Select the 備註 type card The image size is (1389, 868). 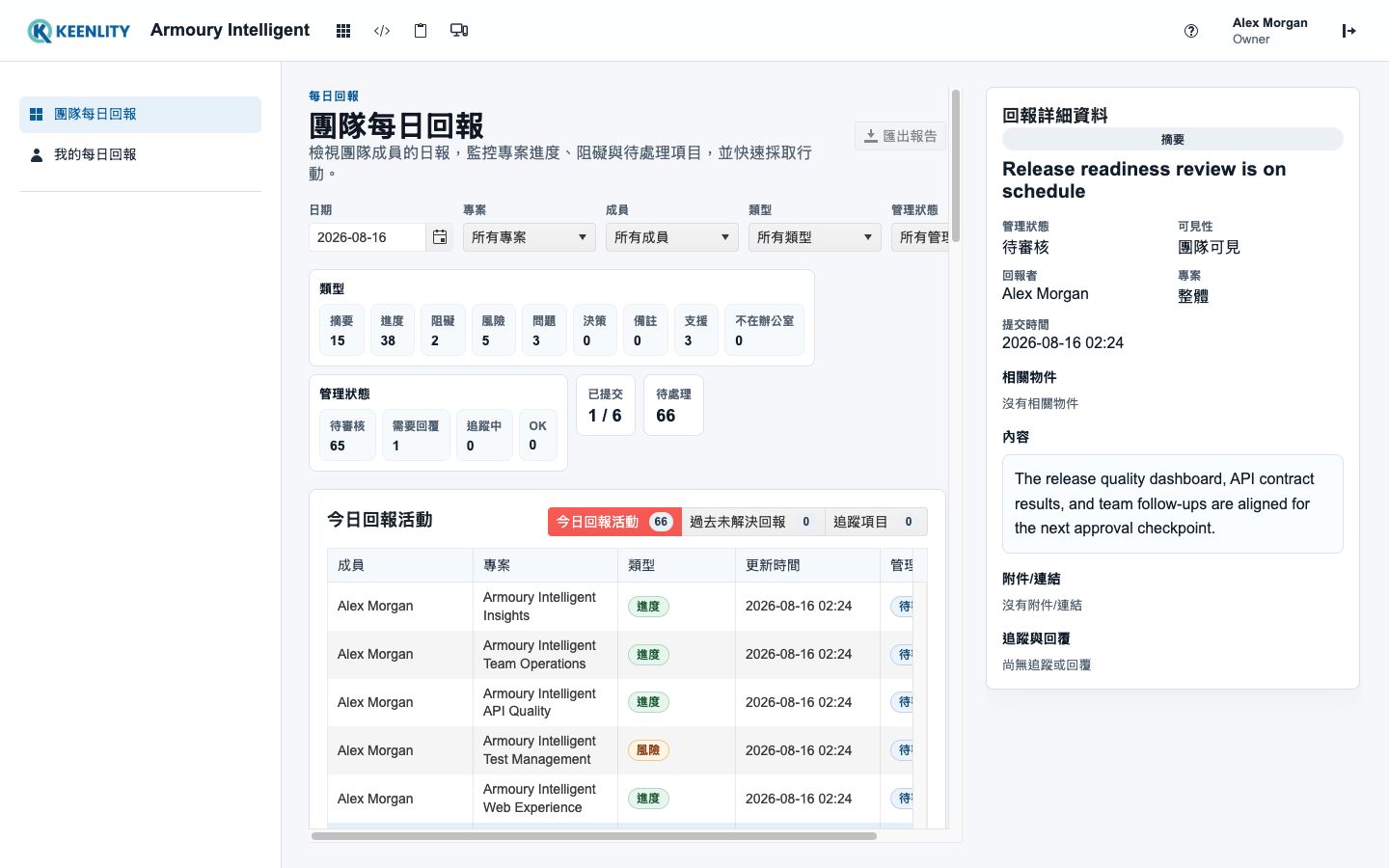tap(645, 330)
